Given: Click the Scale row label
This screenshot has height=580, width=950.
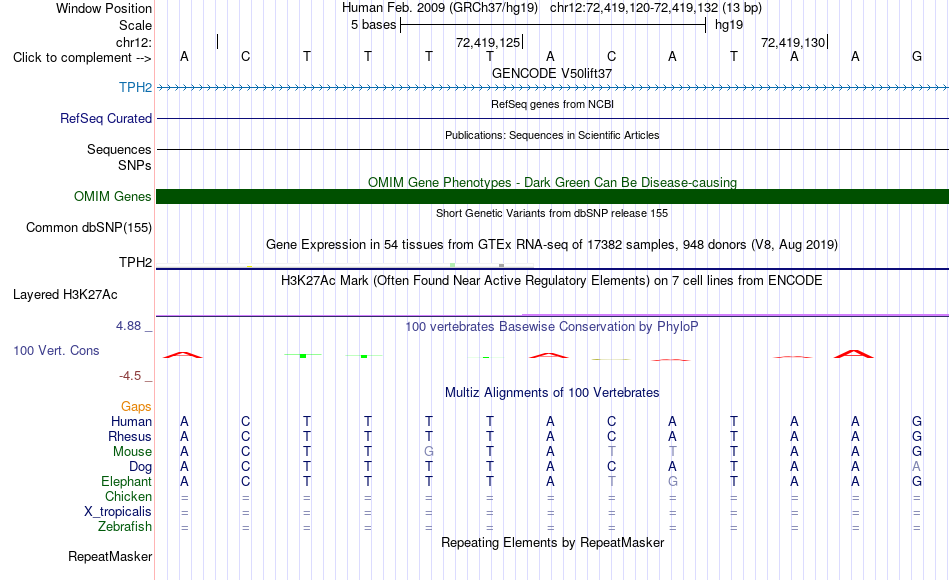Looking at the screenshot, I should [135, 25].
